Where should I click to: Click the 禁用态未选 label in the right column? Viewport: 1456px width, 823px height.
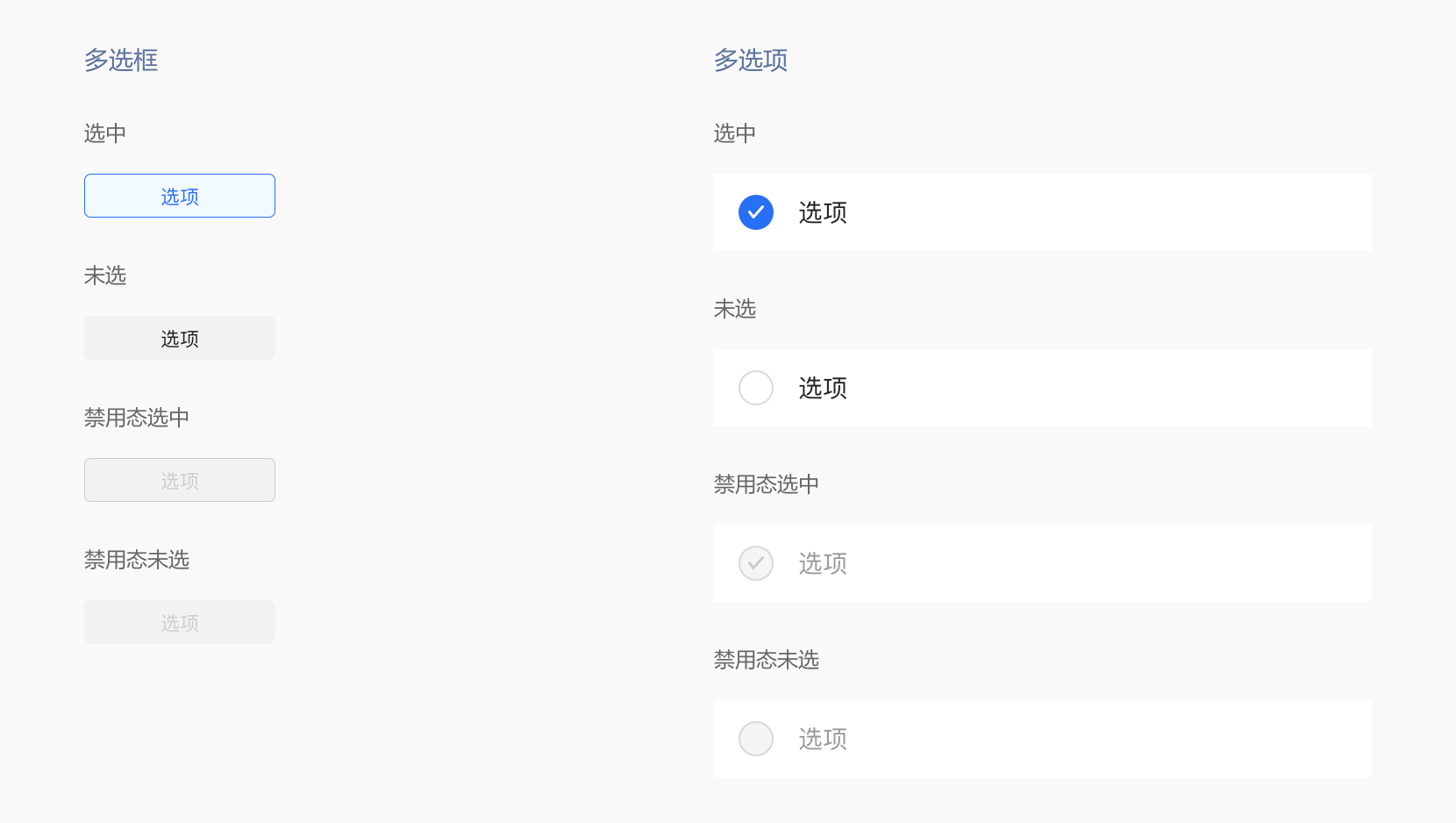pos(765,660)
